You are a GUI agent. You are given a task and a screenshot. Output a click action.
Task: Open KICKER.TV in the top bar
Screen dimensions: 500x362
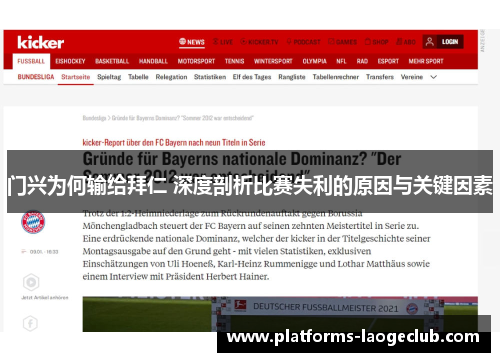(x=259, y=42)
